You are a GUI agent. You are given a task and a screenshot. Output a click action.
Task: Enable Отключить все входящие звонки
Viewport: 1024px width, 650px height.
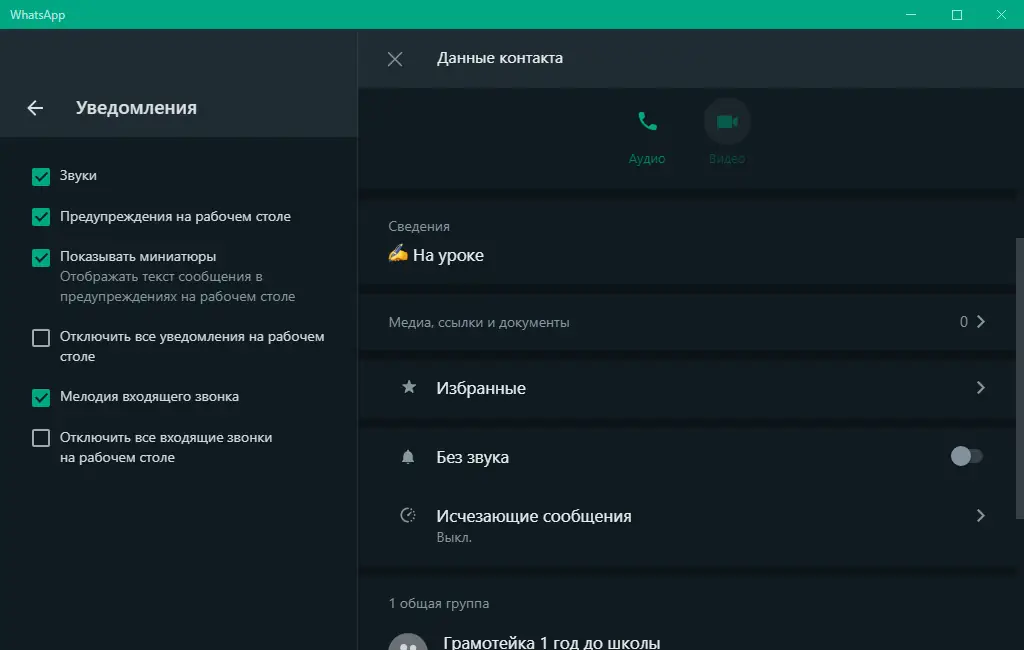click(x=41, y=437)
